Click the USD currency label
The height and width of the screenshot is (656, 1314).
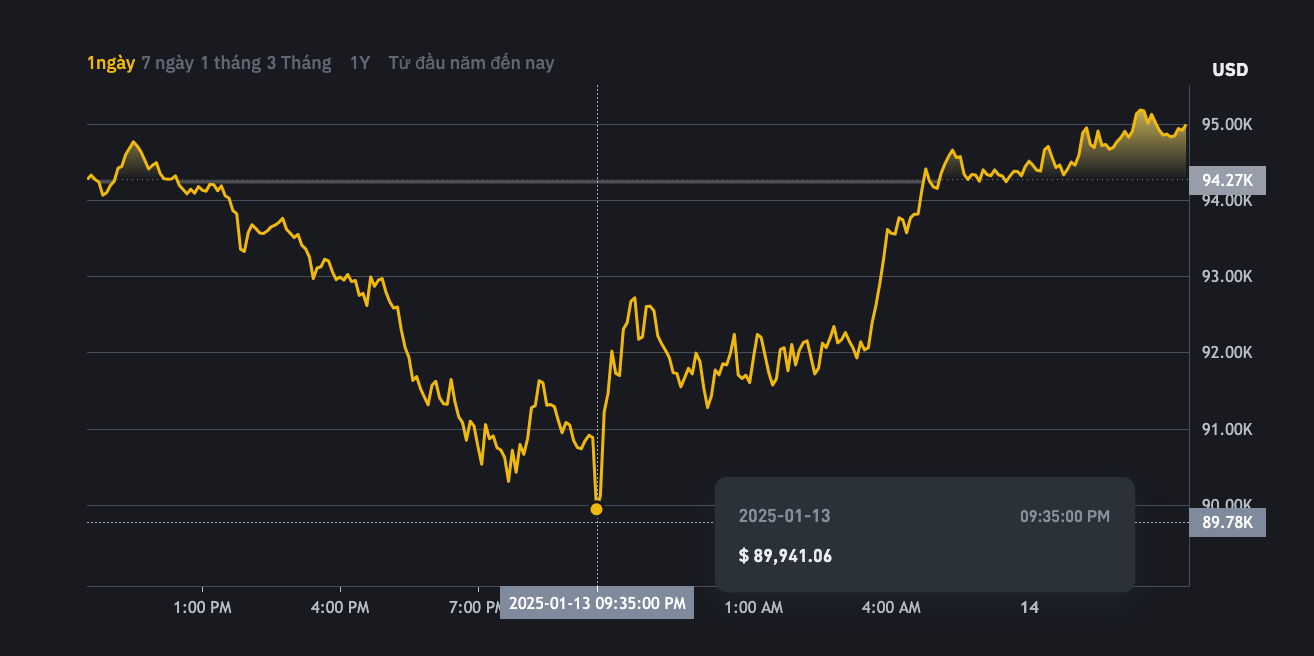coord(1229,70)
